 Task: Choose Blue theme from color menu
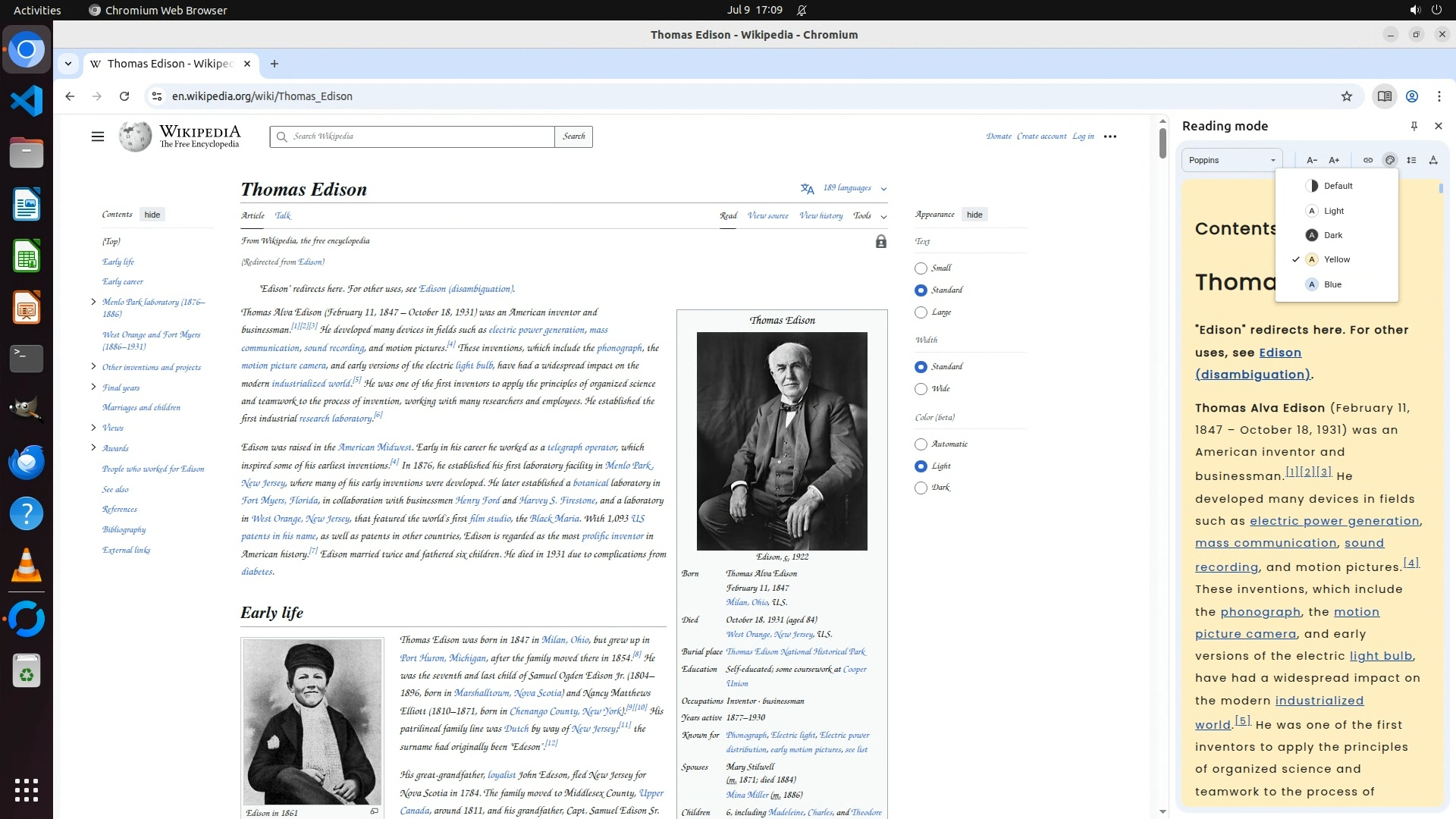click(1332, 284)
